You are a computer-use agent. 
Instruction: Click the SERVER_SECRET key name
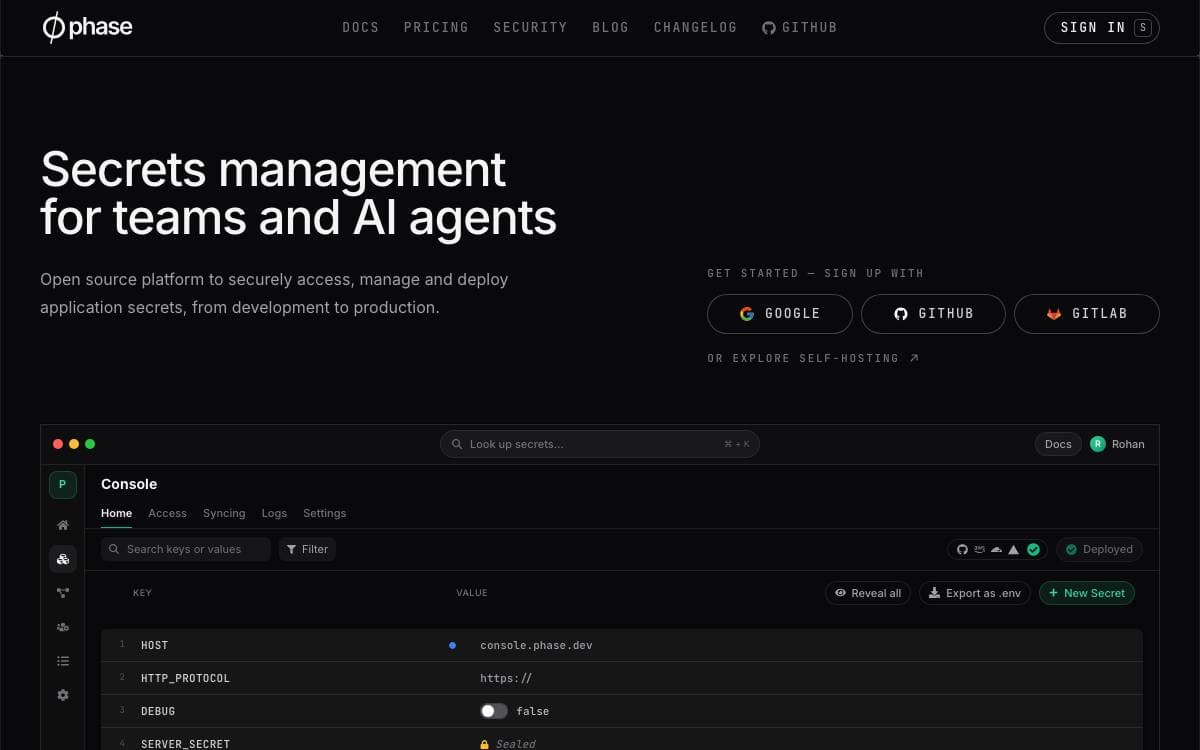click(185, 744)
